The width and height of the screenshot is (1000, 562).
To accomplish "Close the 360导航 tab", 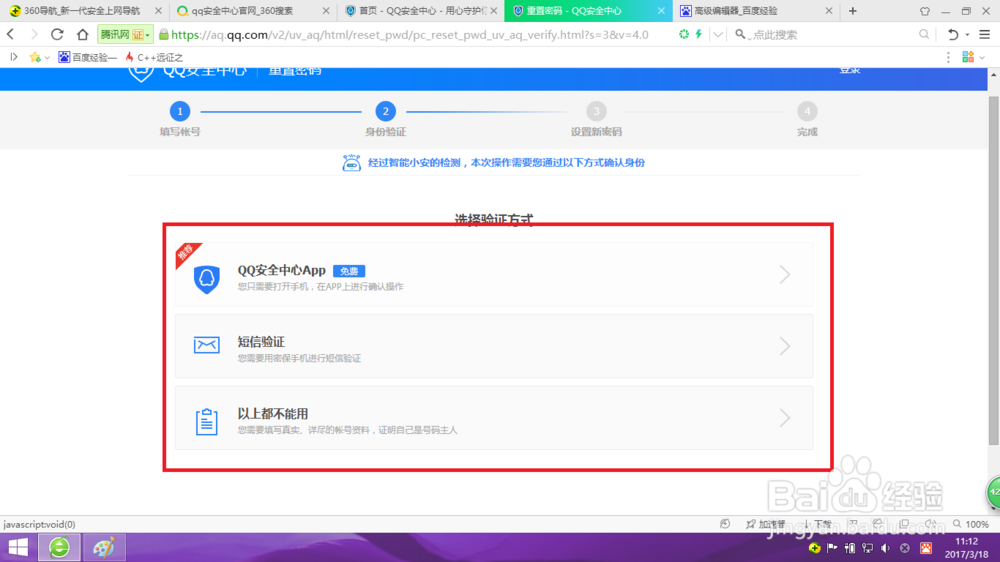I will coord(158,11).
